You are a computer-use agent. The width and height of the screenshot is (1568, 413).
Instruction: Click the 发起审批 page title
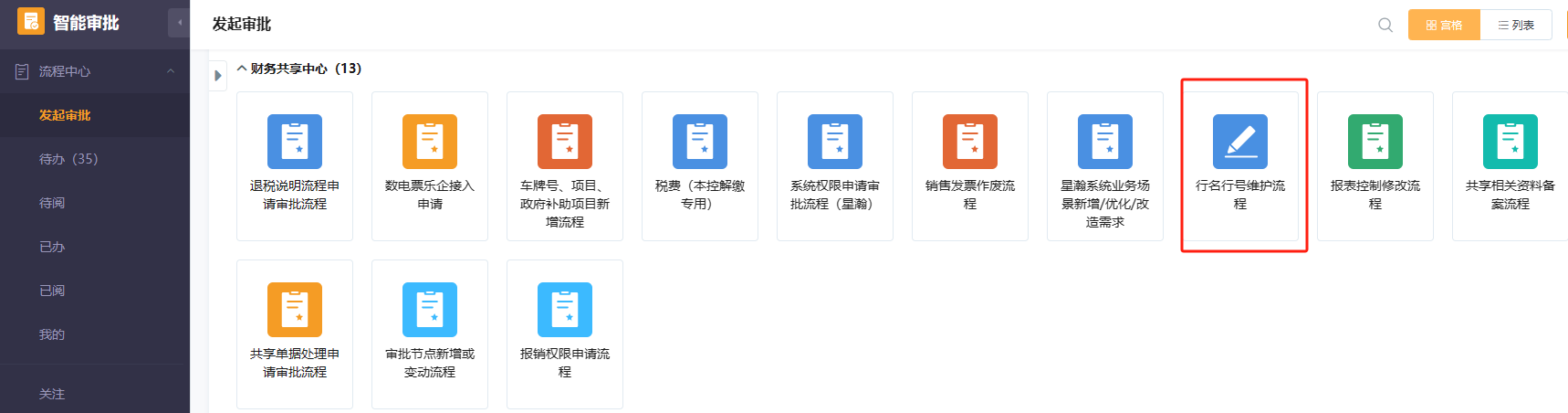pyautogui.click(x=242, y=24)
